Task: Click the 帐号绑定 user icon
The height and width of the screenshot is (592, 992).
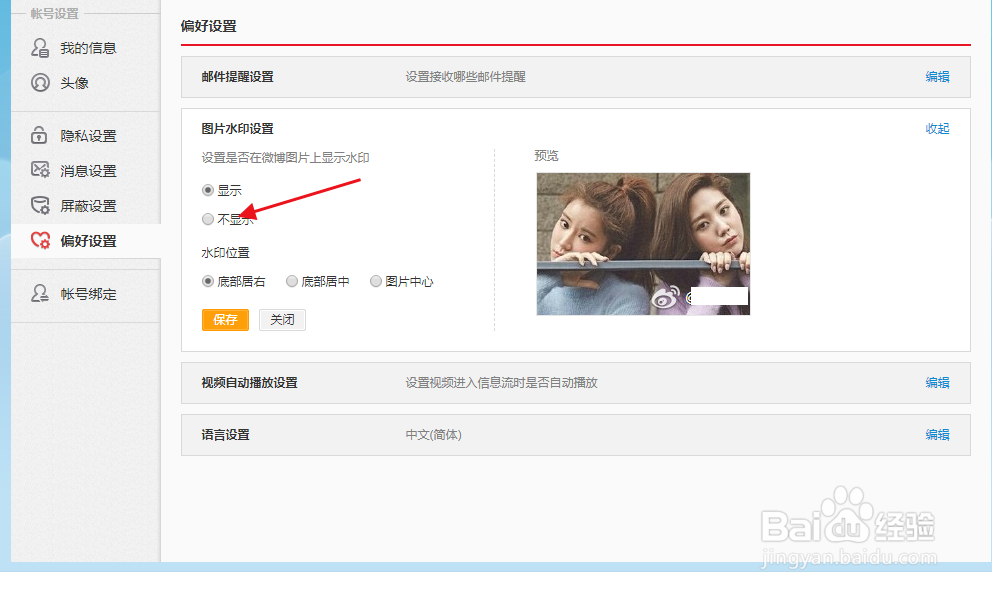Action: click(40, 293)
